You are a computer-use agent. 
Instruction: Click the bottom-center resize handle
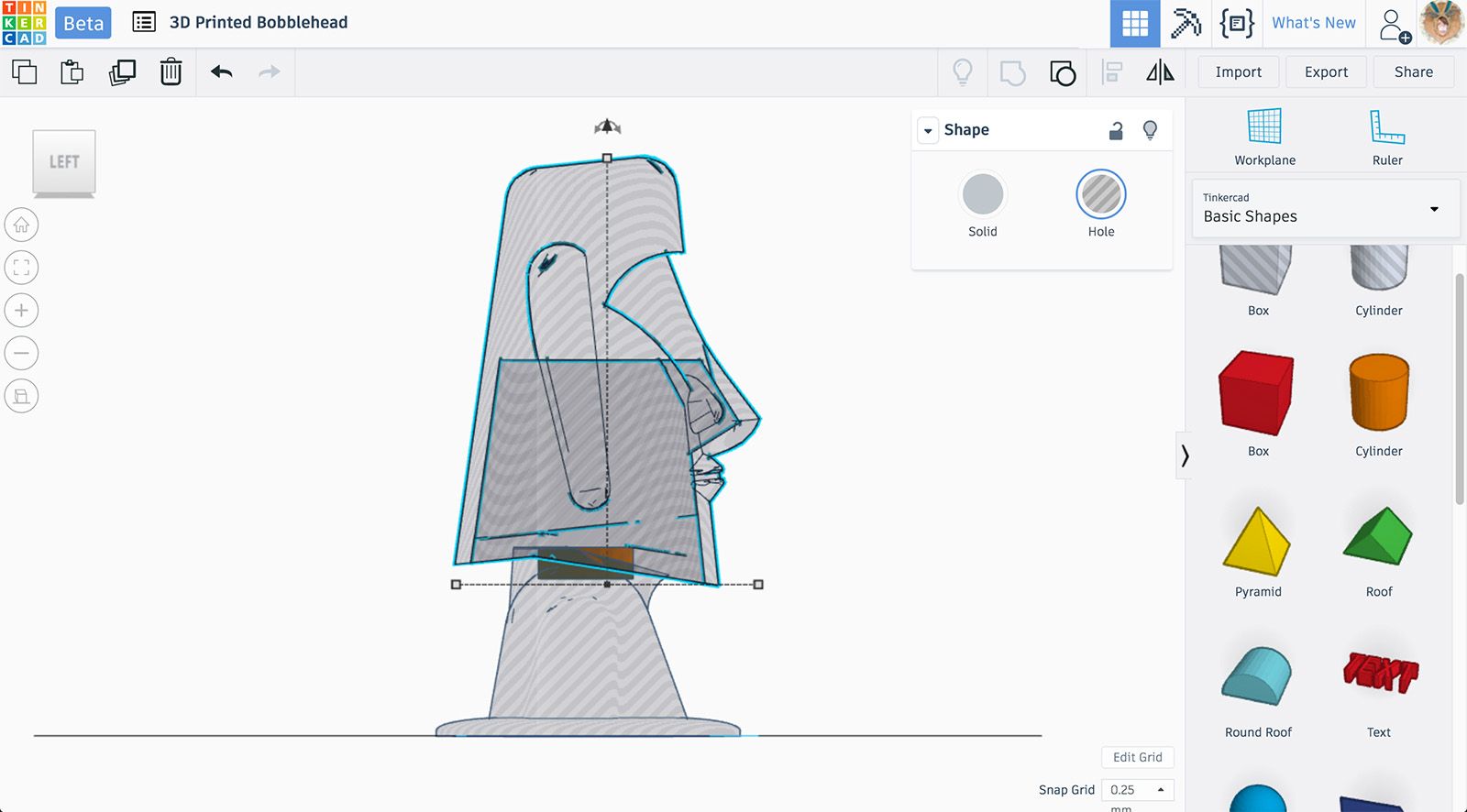pyautogui.click(x=607, y=584)
